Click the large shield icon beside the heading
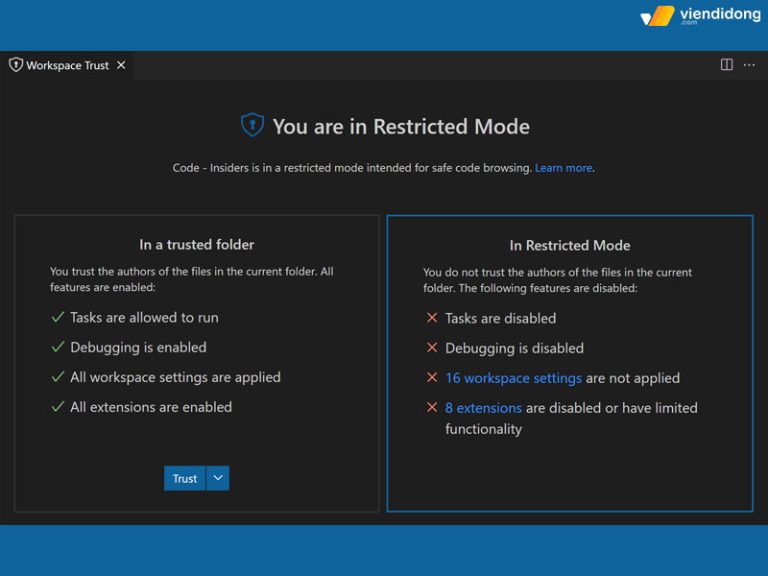 [x=252, y=126]
